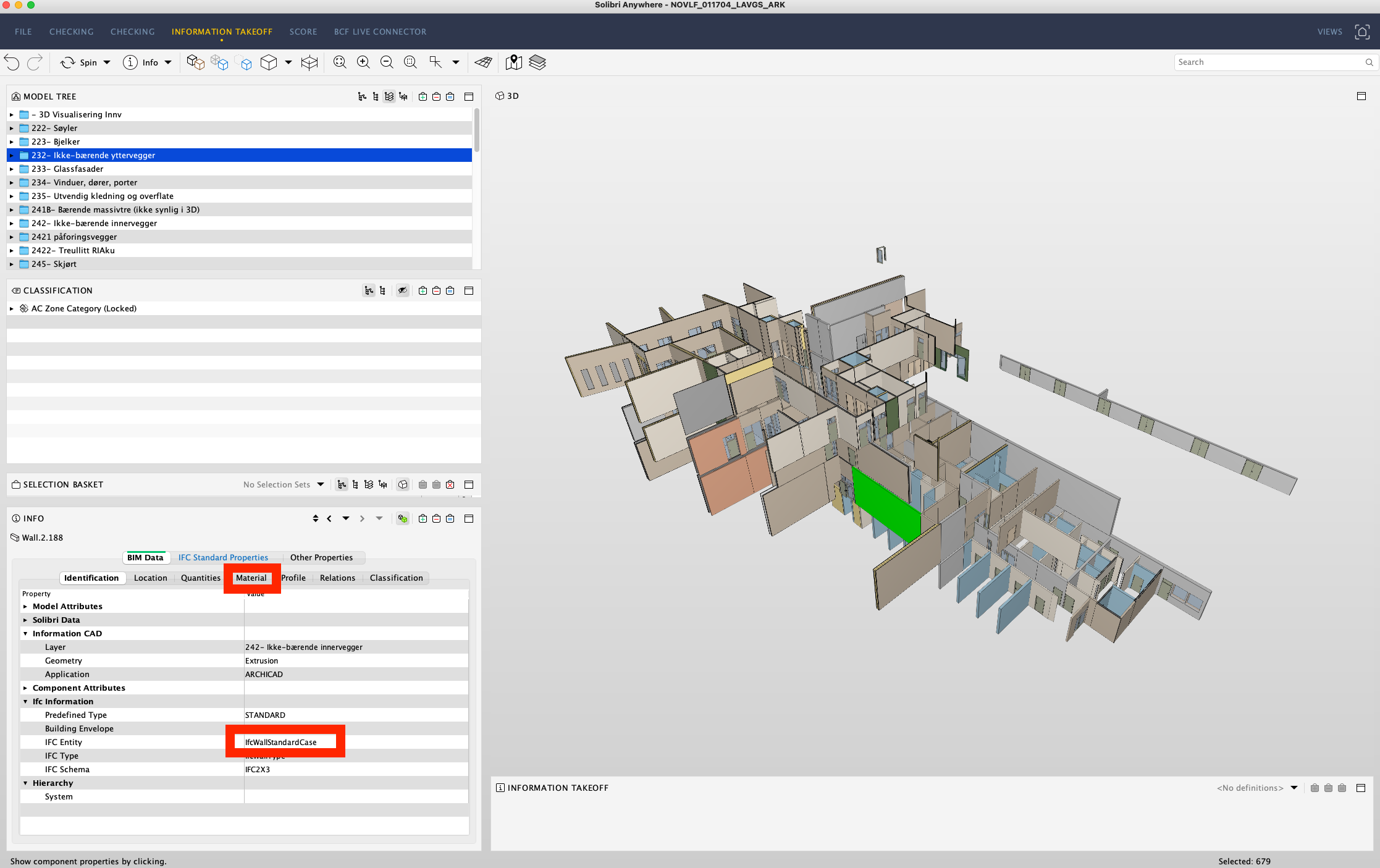
Task: Click the Zoom In magnifier icon
Action: coord(363,62)
